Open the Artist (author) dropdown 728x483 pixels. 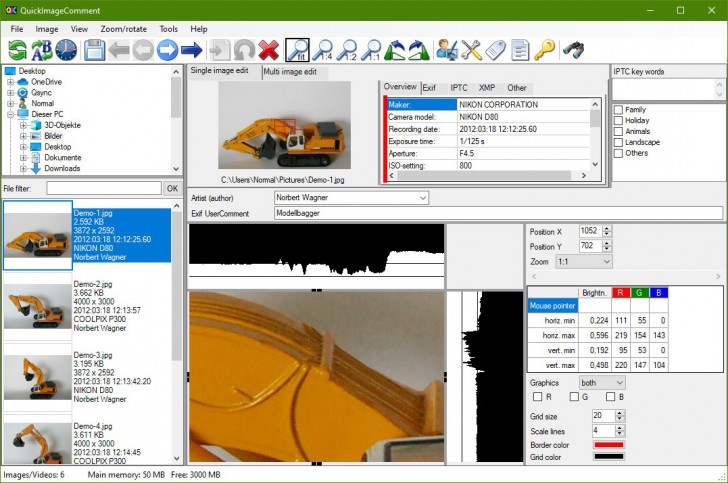pyautogui.click(x=422, y=198)
